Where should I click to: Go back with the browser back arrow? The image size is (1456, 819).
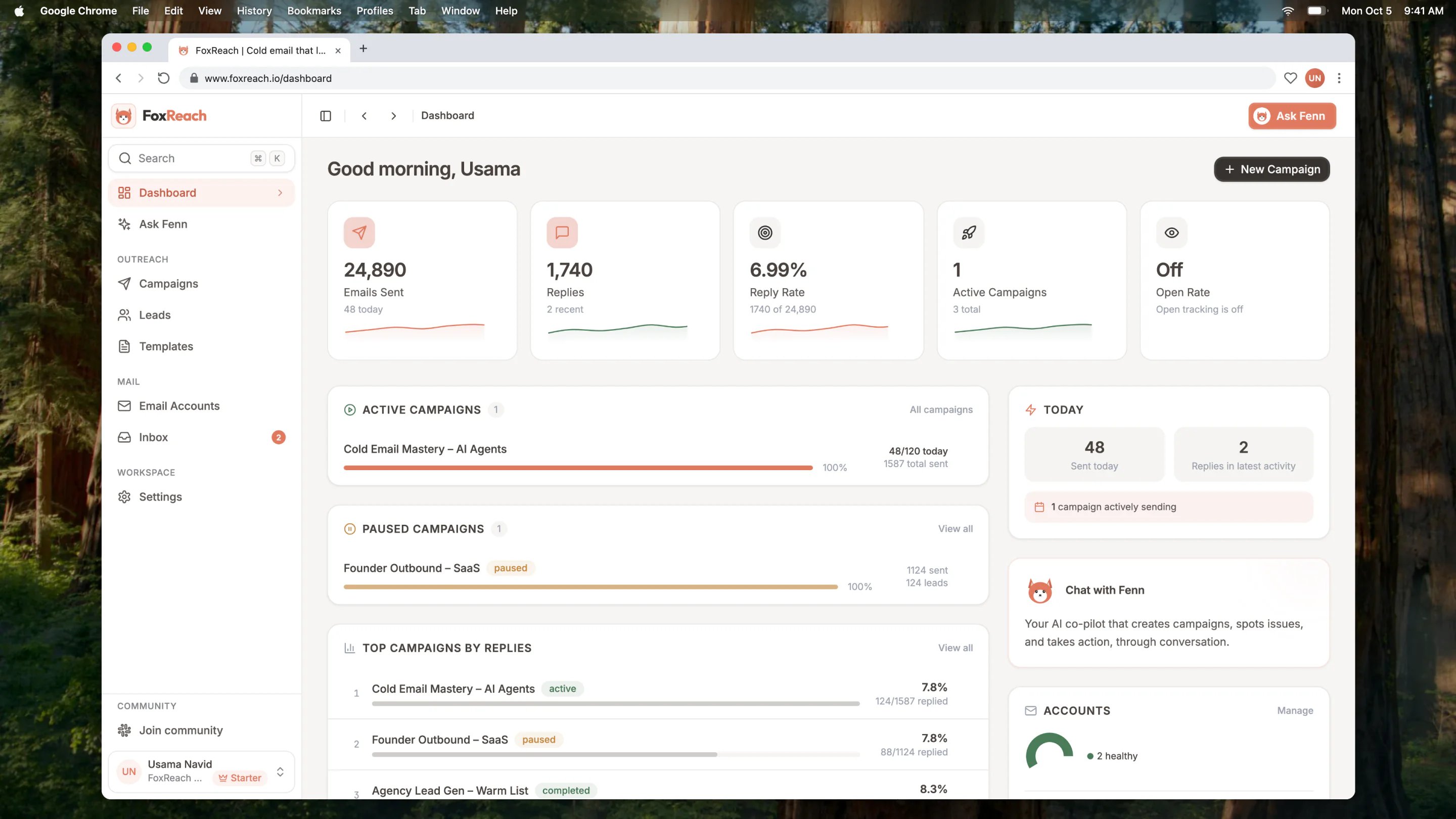(119, 78)
